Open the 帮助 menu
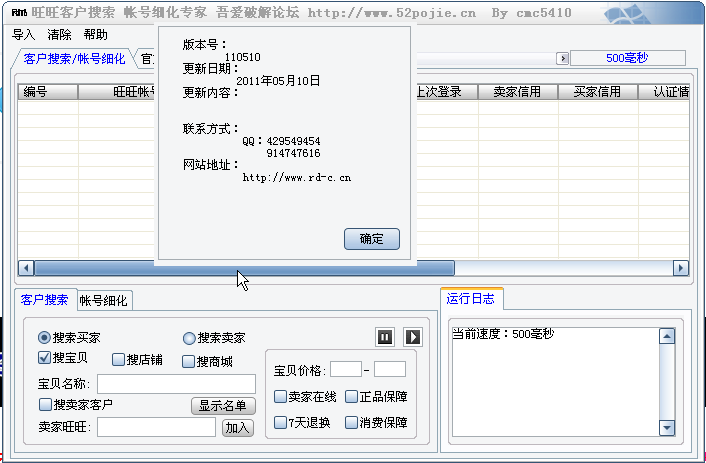Screen dimensions: 706x463 click(95, 35)
